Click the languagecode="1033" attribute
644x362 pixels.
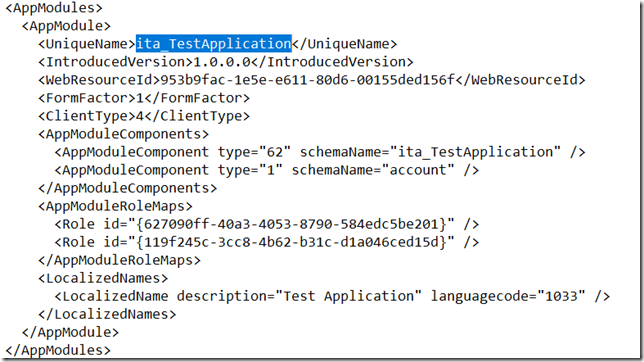pyautogui.click(x=508, y=296)
